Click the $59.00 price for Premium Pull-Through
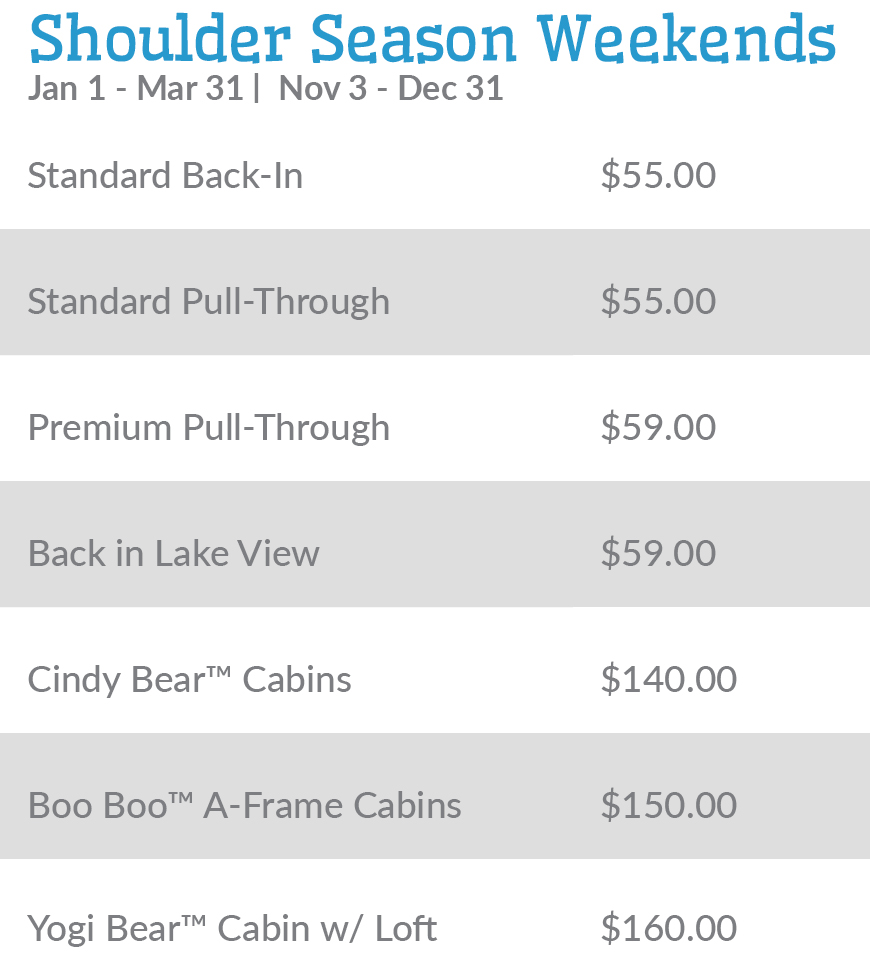 [x=658, y=427]
